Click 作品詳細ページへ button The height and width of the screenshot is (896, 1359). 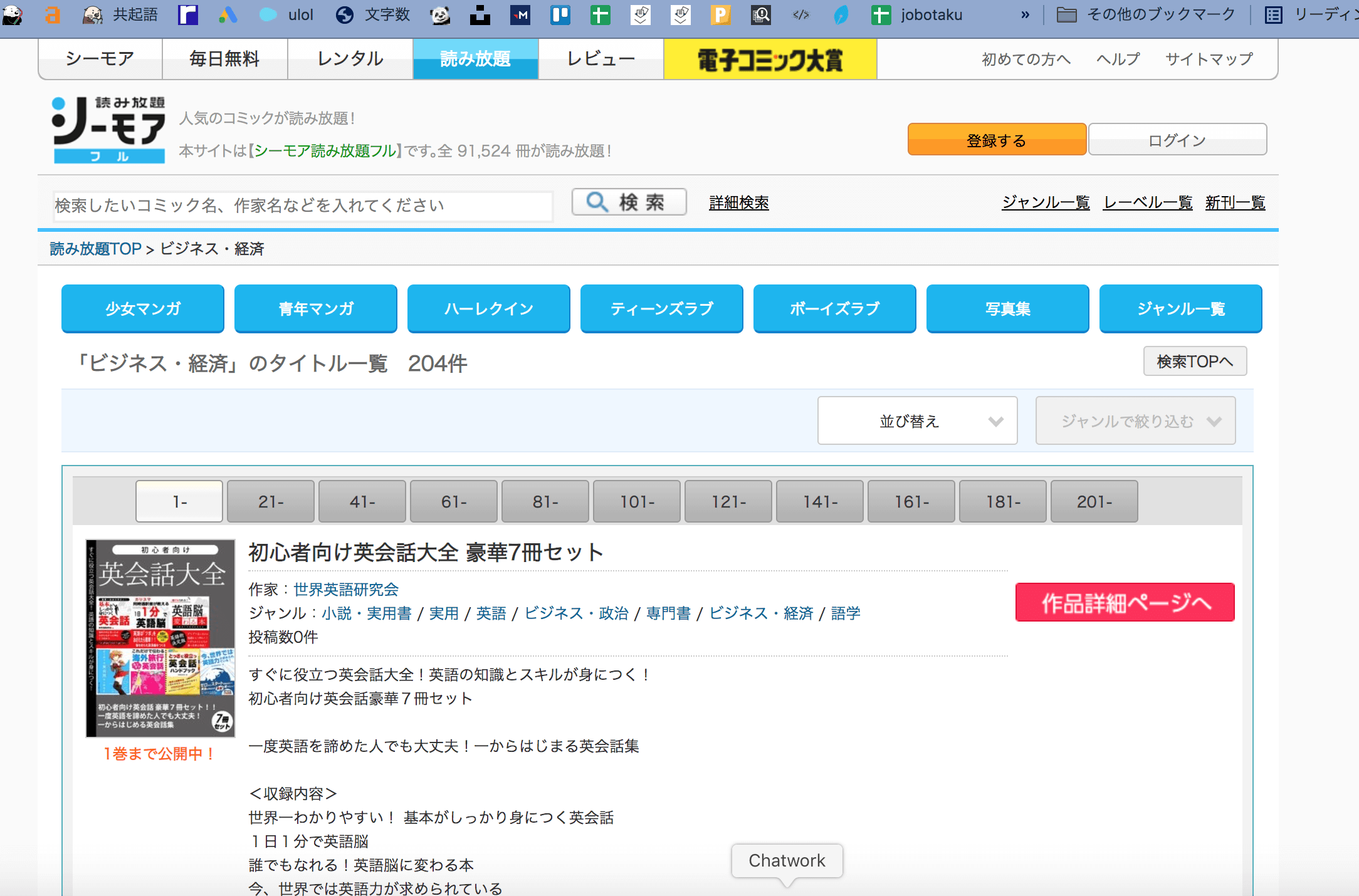pyautogui.click(x=1125, y=602)
